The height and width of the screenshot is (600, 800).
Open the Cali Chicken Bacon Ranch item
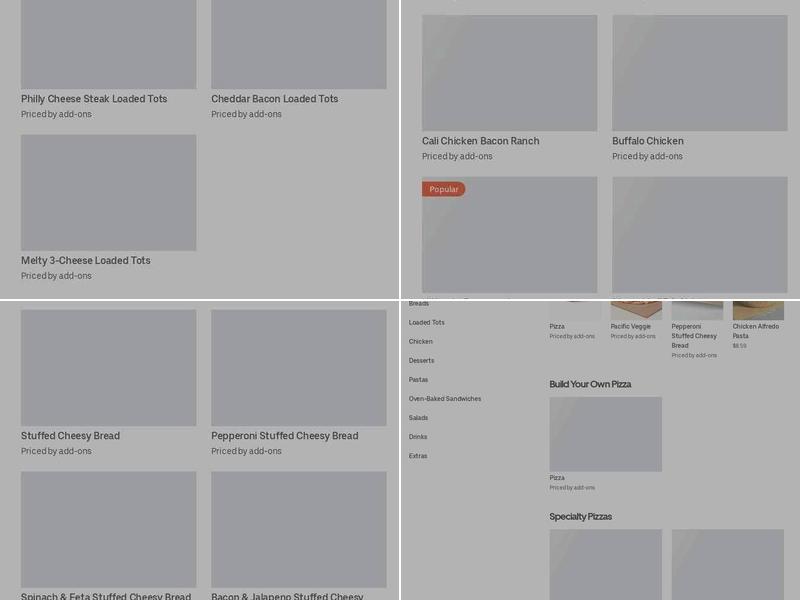point(480,141)
